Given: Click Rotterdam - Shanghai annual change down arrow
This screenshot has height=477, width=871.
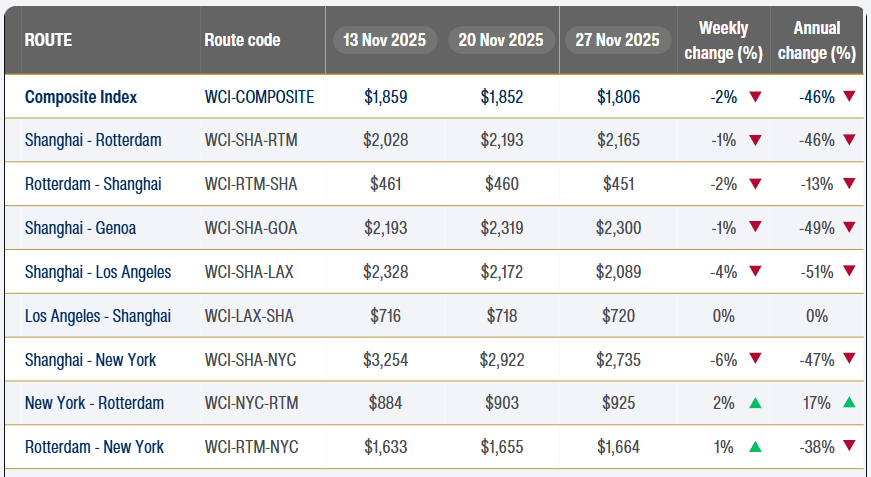Looking at the screenshot, I should click(x=849, y=184).
